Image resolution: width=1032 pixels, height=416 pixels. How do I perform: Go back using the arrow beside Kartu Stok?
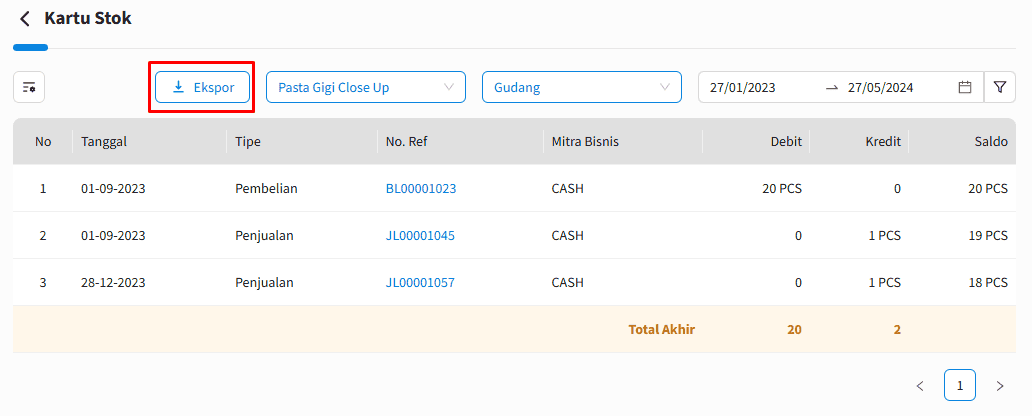click(x=25, y=18)
